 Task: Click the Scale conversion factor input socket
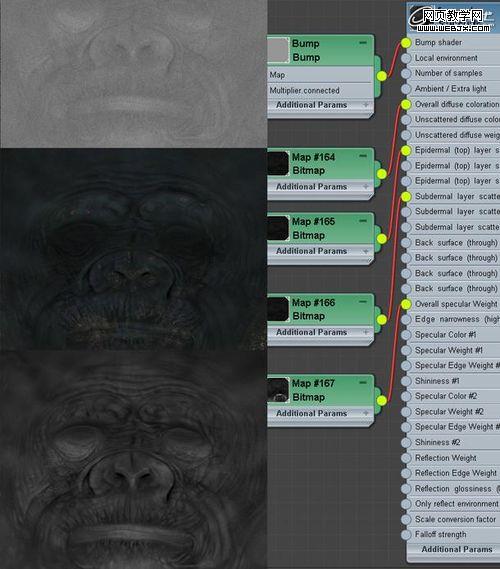[406, 519]
